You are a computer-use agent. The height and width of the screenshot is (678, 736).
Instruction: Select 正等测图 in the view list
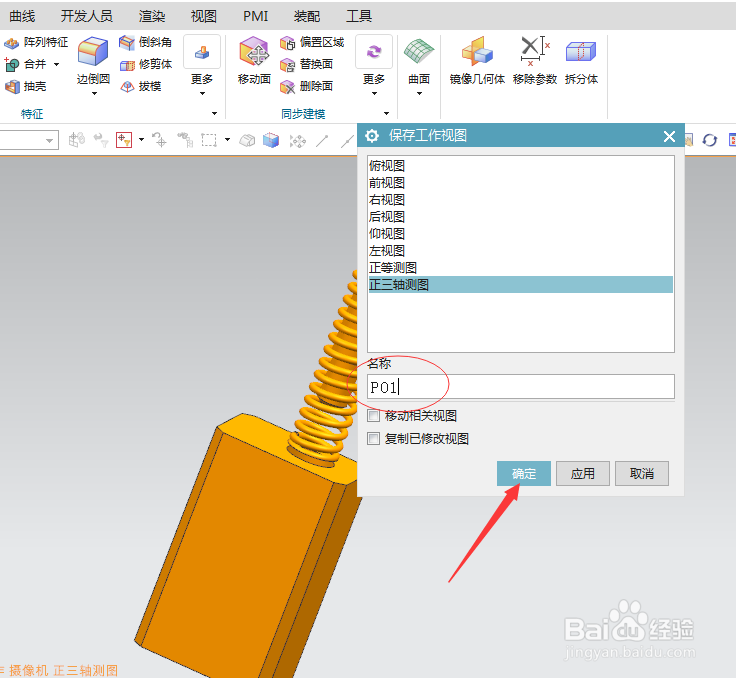pos(521,268)
